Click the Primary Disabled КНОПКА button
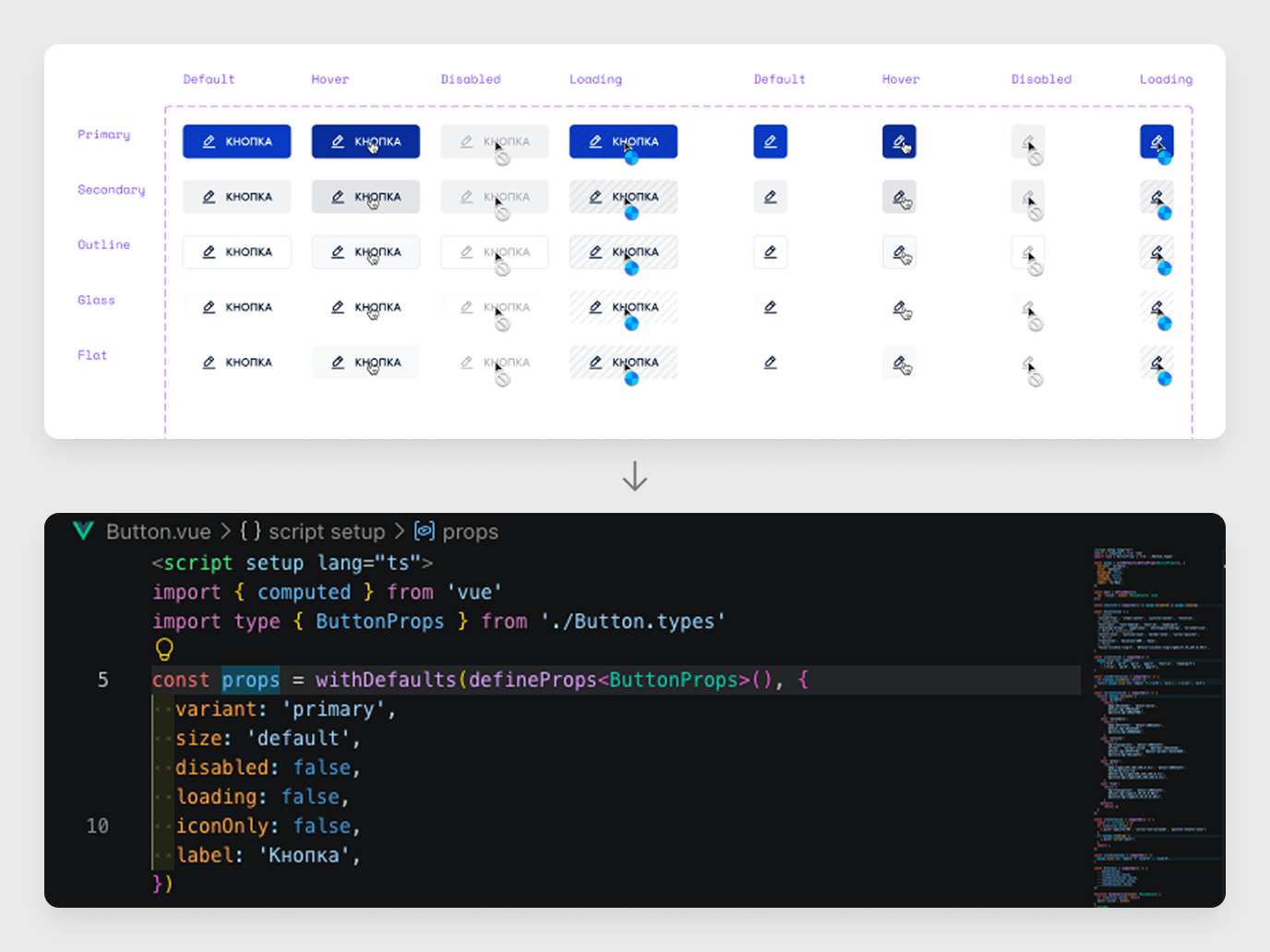The width and height of the screenshot is (1270, 952). click(495, 141)
